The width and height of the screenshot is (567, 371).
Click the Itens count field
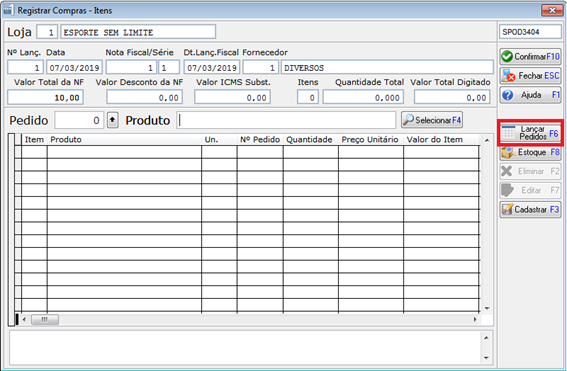pyautogui.click(x=308, y=97)
